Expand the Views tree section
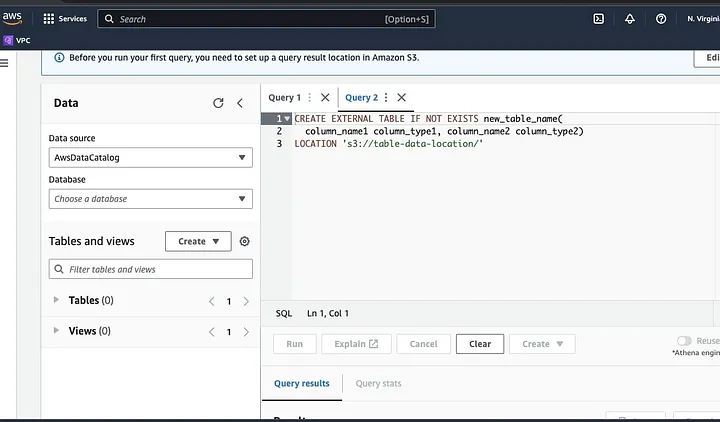Image resolution: width=720 pixels, height=422 pixels. coord(56,331)
